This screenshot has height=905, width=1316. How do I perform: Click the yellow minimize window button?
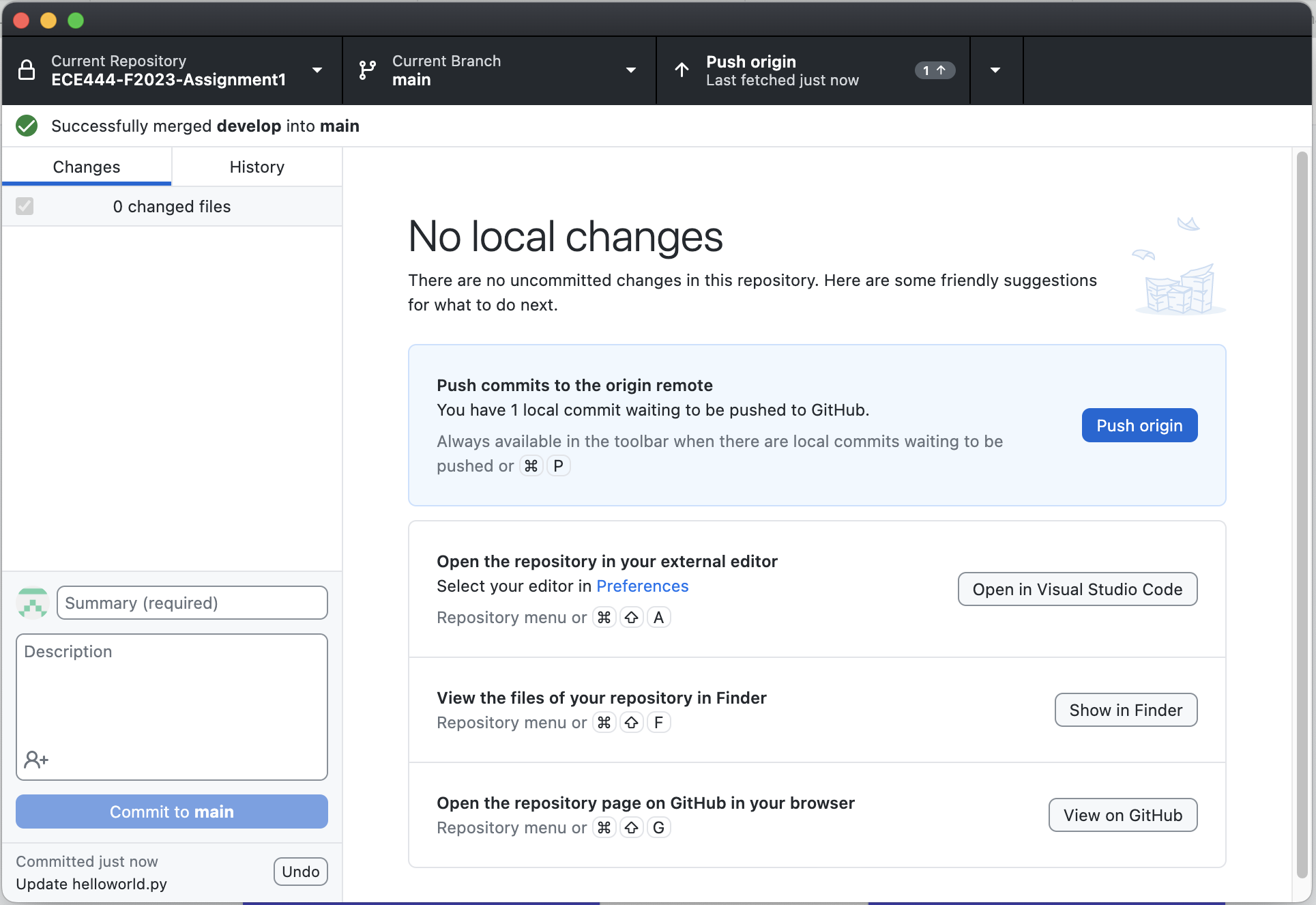(x=48, y=20)
